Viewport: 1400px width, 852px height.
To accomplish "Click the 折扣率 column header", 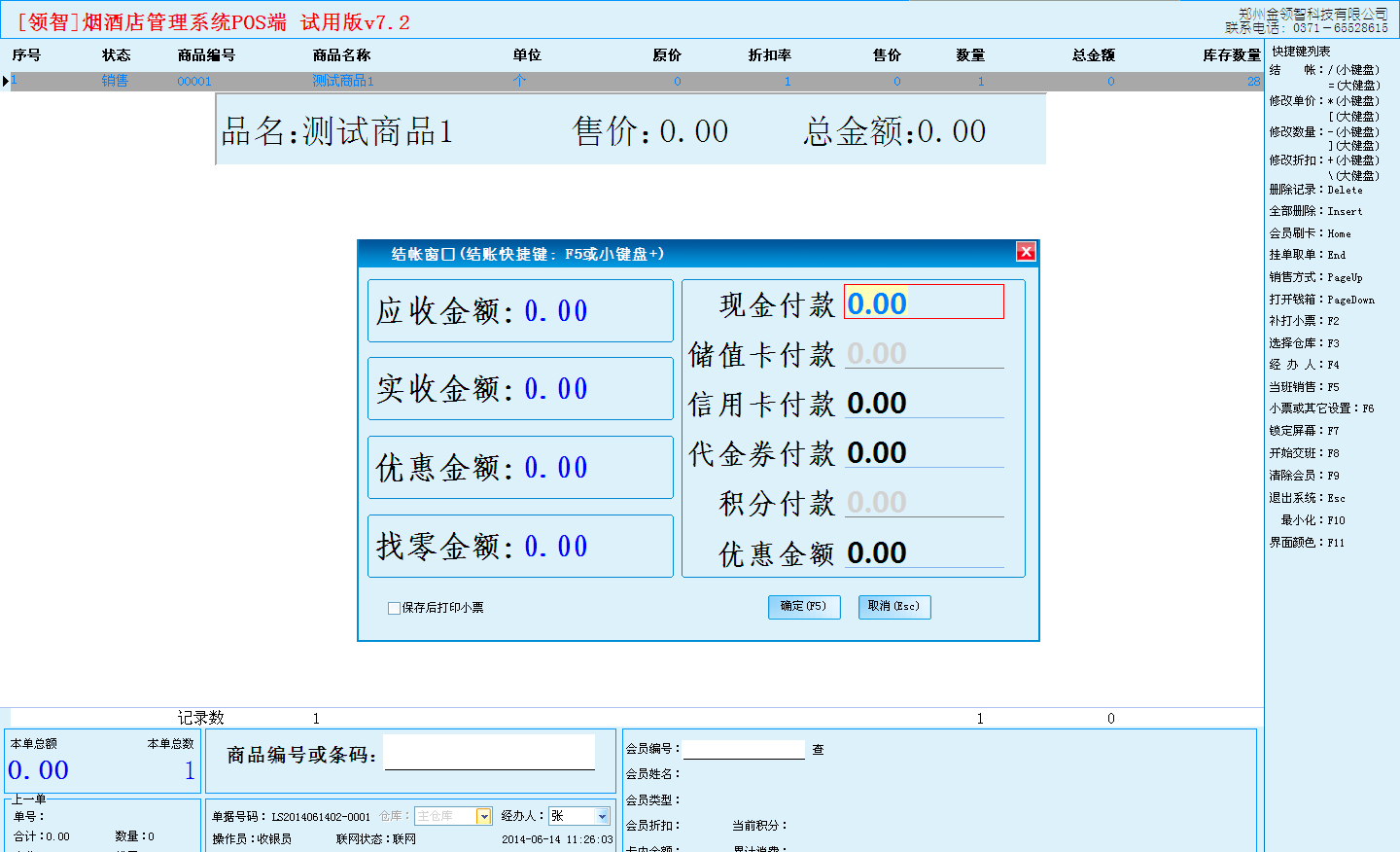I will click(x=769, y=55).
